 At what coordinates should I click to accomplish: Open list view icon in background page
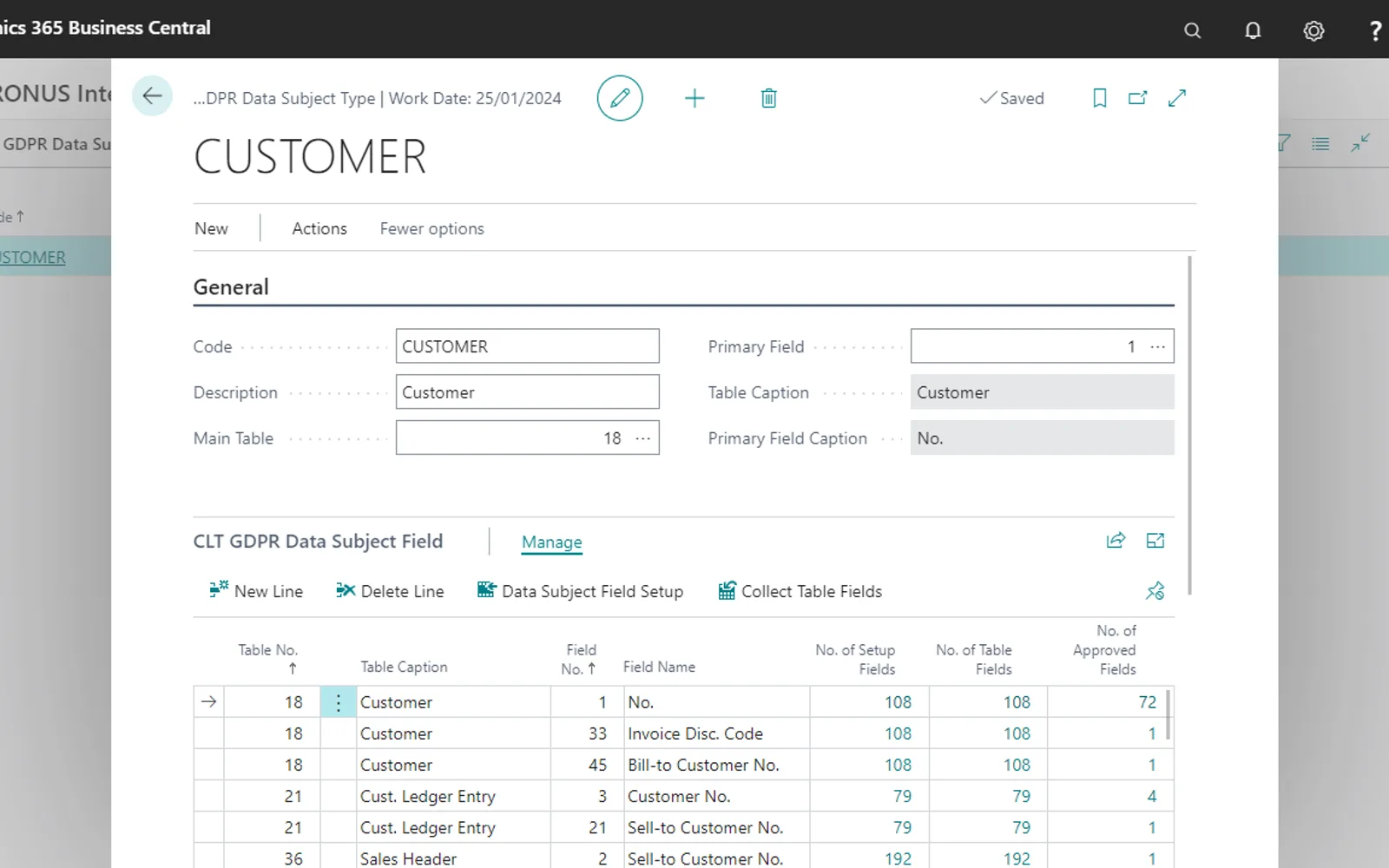[x=1320, y=144]
